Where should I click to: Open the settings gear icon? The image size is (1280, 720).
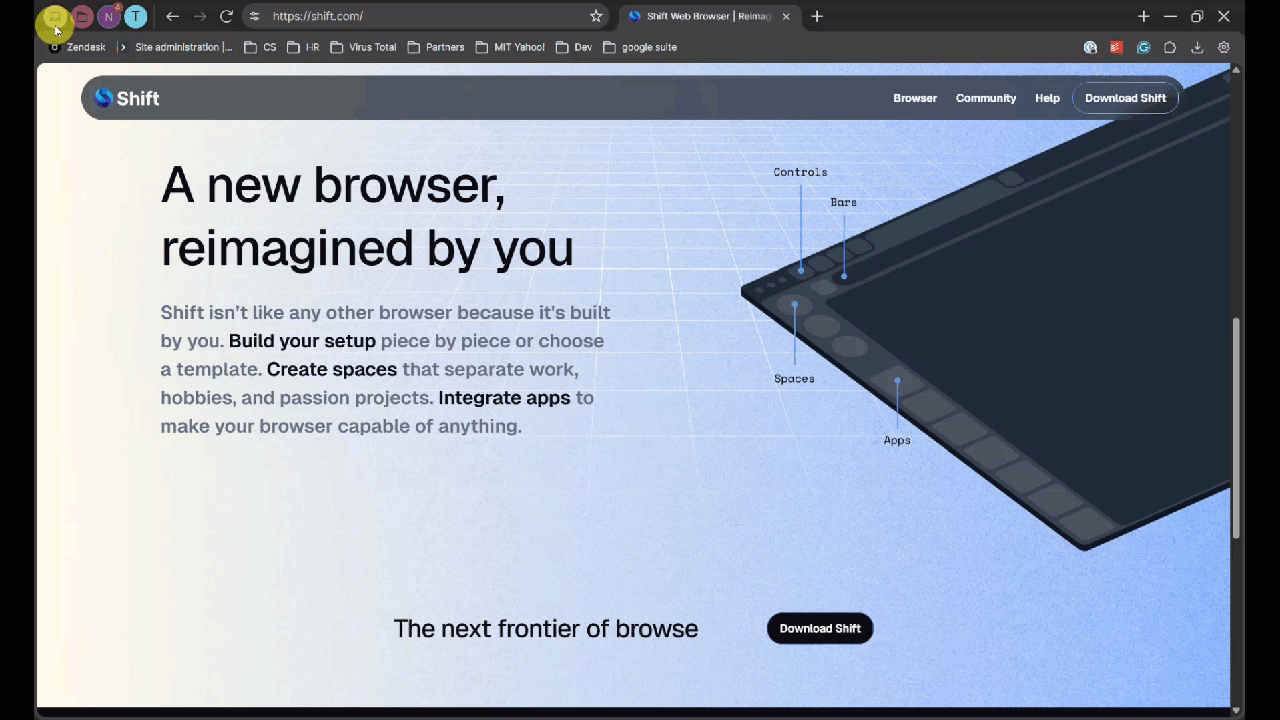pos(1224,47)
